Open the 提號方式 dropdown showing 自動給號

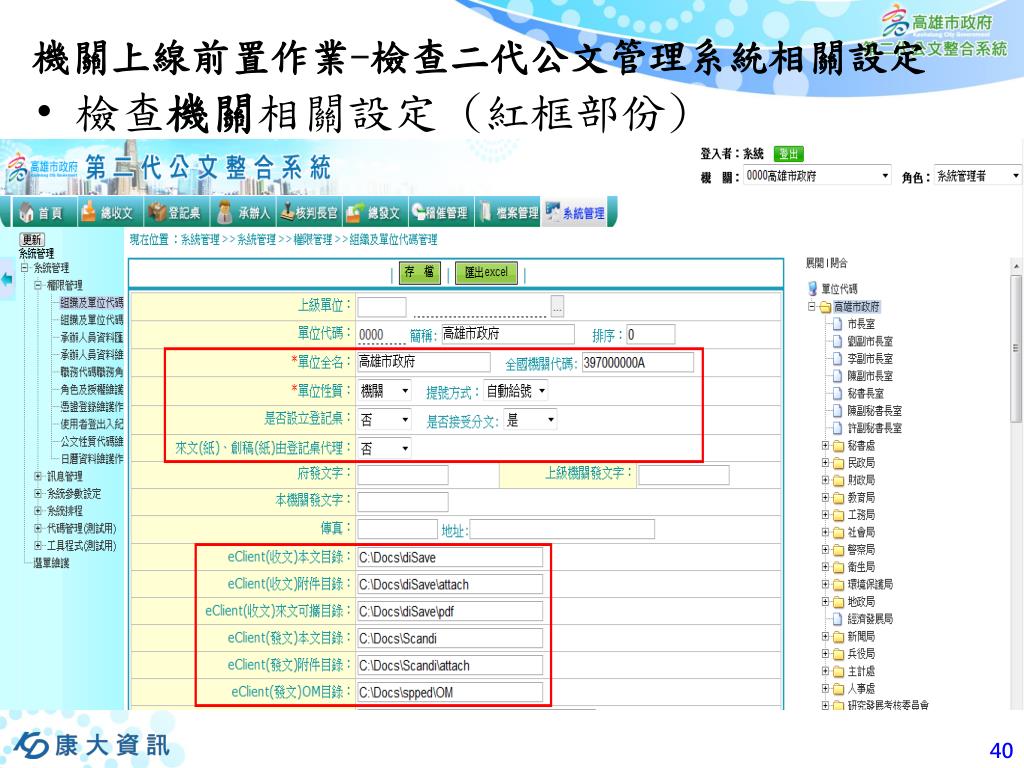[515, 391]
